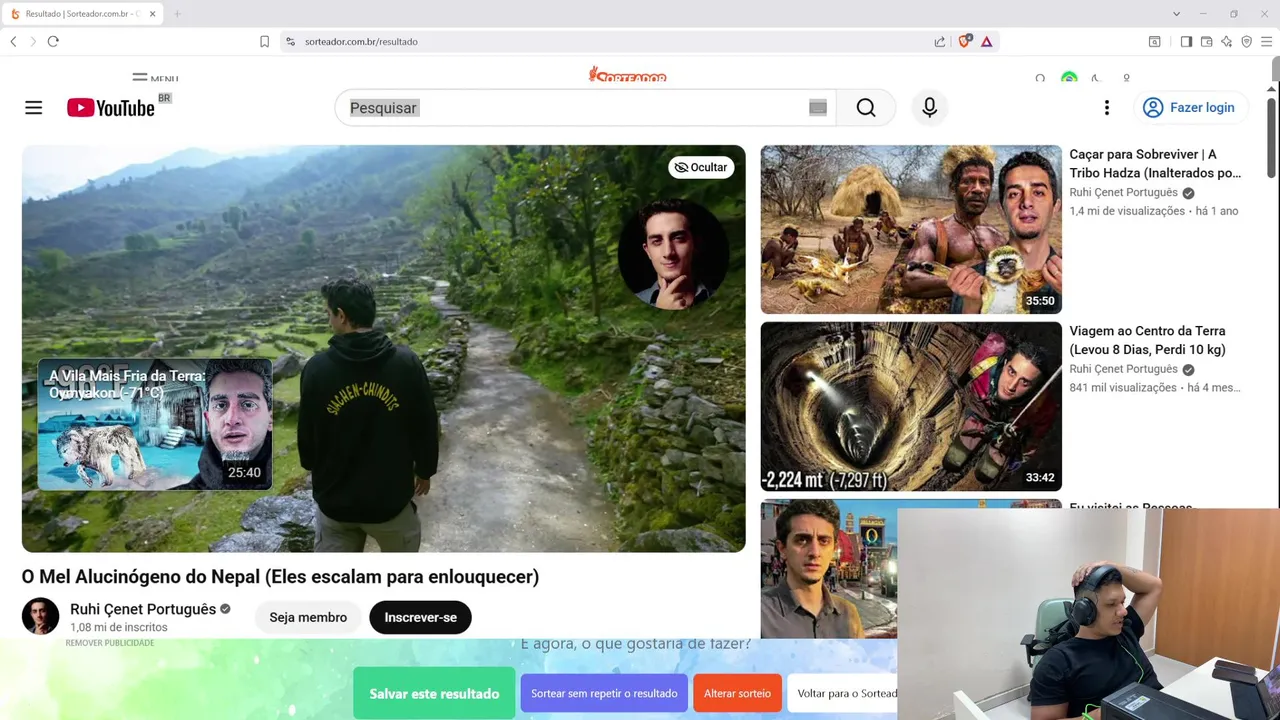Open the YouTube hamburger guide menu
Image resolution: width=1280 pixels, height=720 pixels.
(x=34, y=108)
